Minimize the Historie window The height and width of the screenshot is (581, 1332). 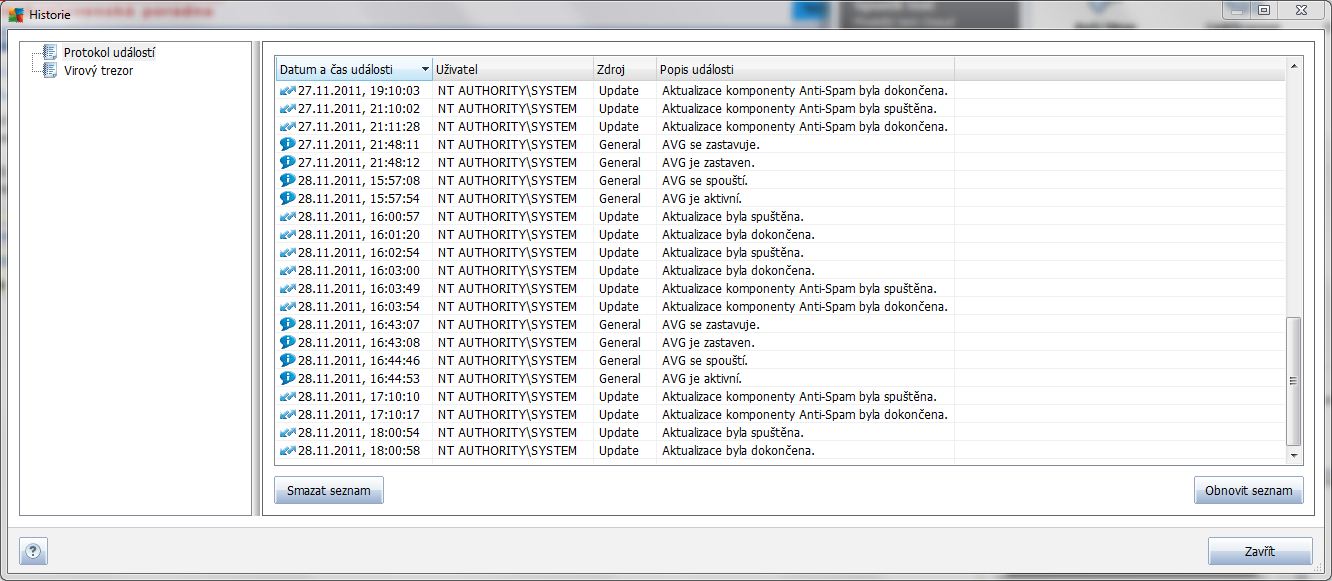[x=1237, y=9]
